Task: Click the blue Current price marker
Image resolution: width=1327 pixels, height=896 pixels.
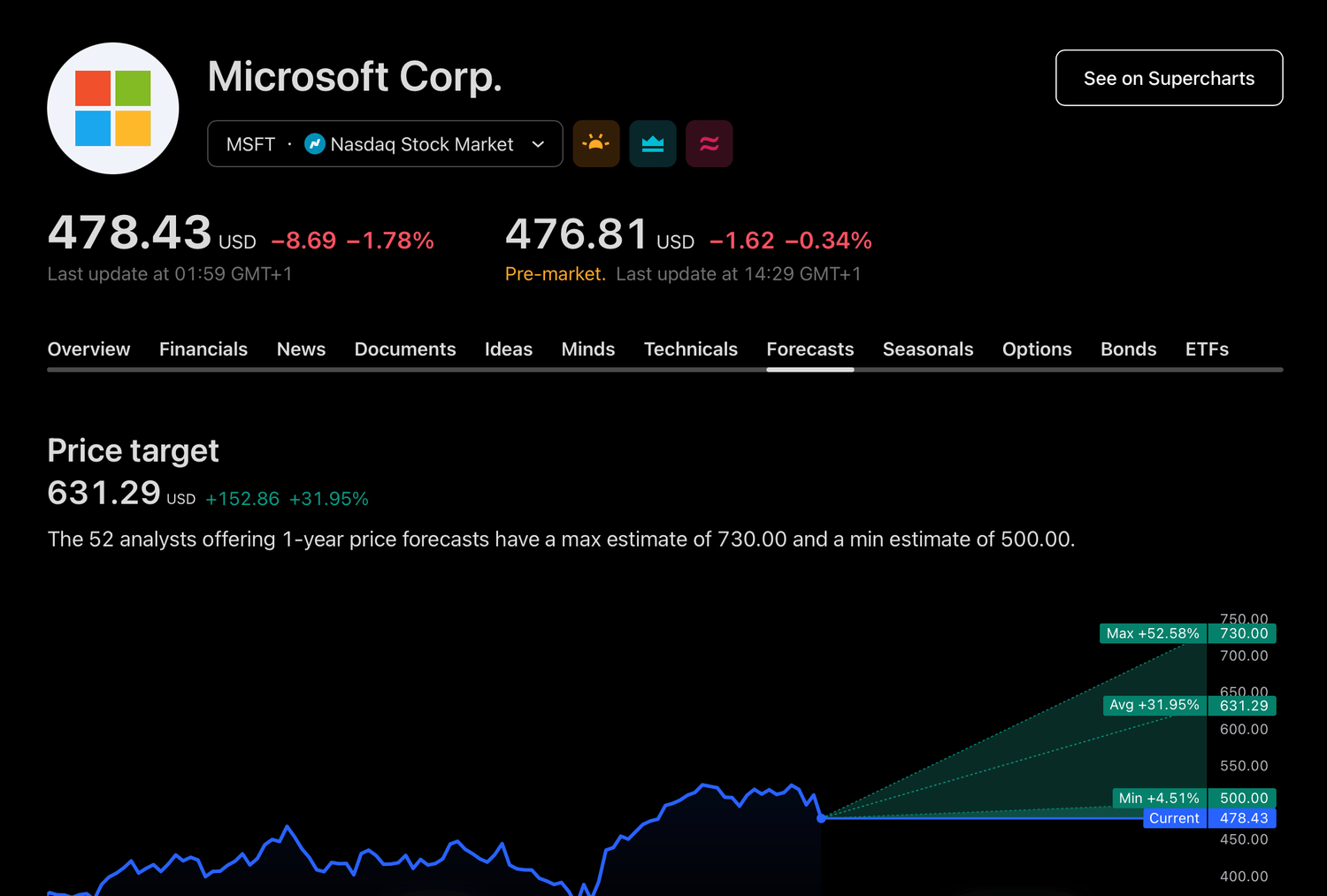Action: pyautogui.click(x=1174, y=818)
